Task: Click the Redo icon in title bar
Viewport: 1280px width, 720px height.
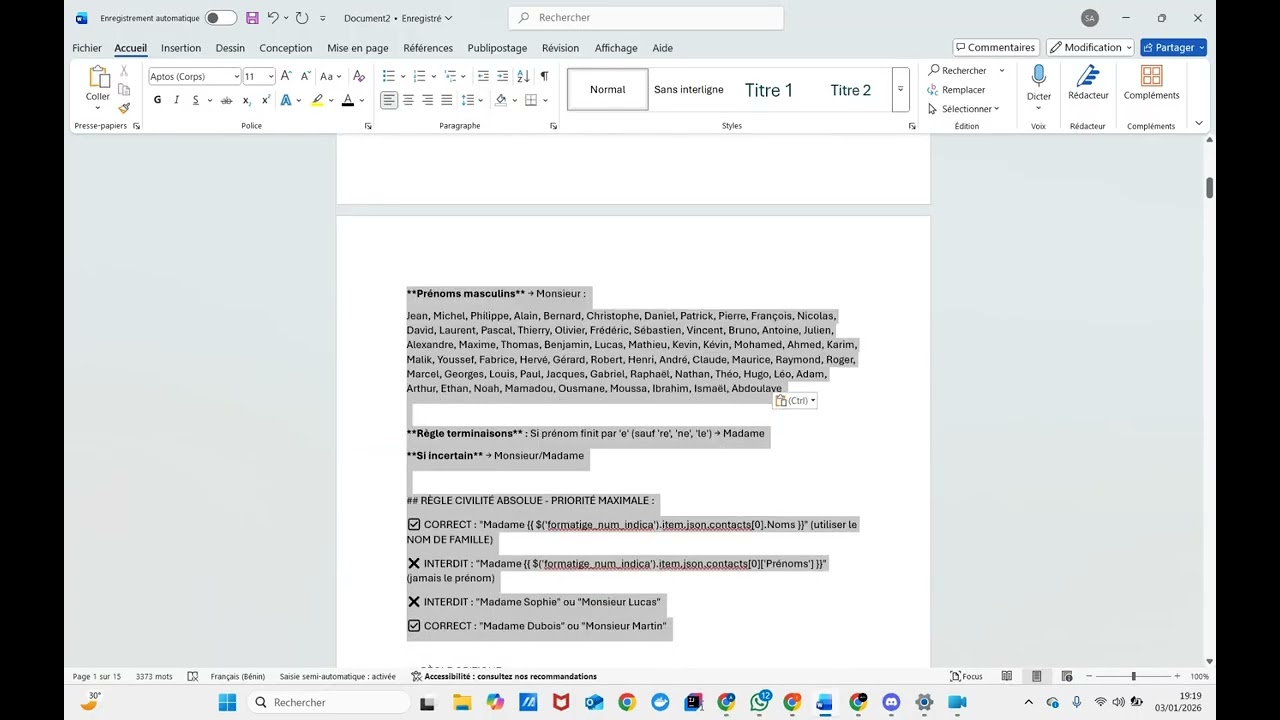Action: pos(301,18)
